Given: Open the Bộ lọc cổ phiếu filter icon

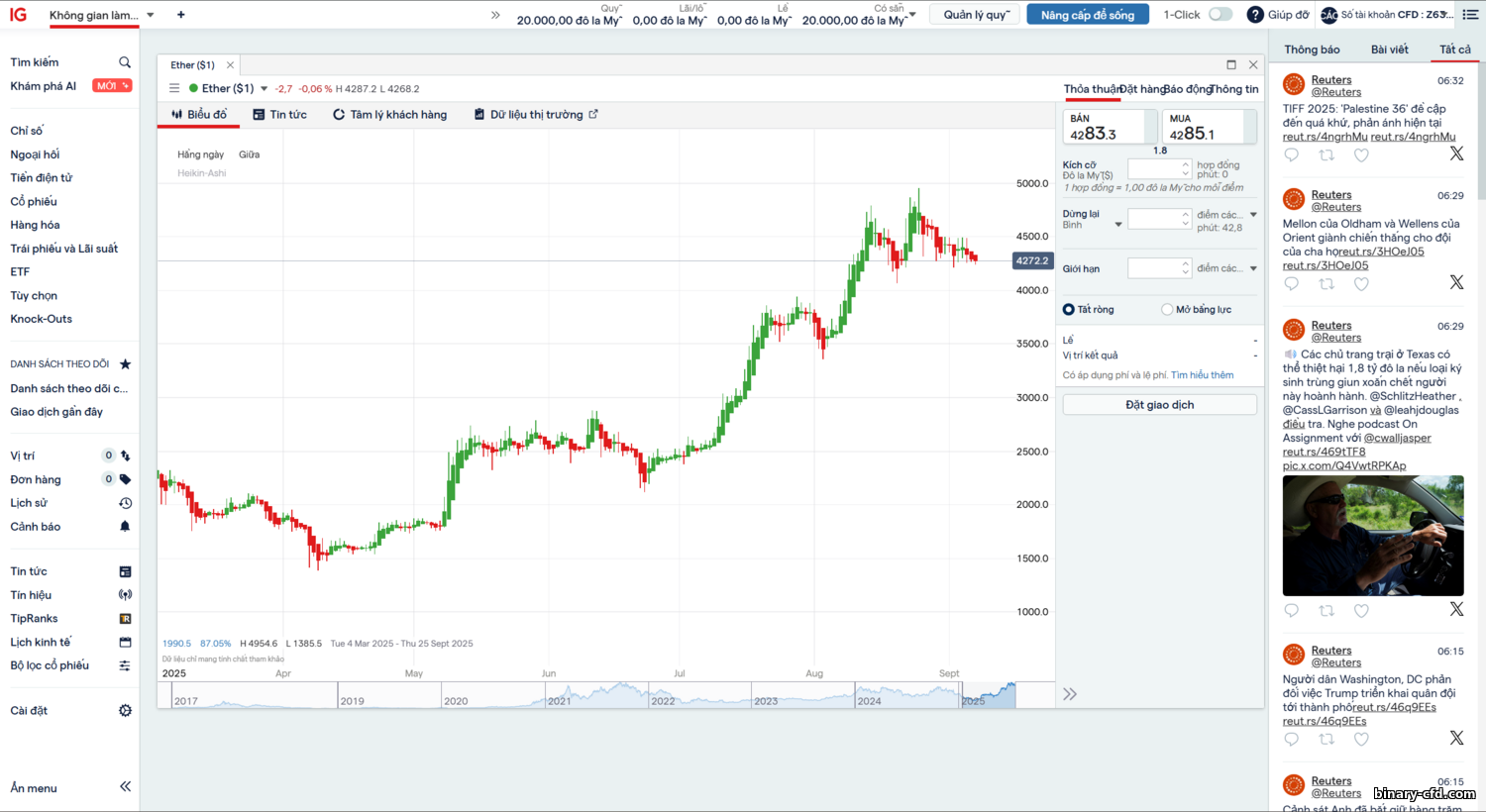Looking at the screenshot, I should click(x=125, y=665).
